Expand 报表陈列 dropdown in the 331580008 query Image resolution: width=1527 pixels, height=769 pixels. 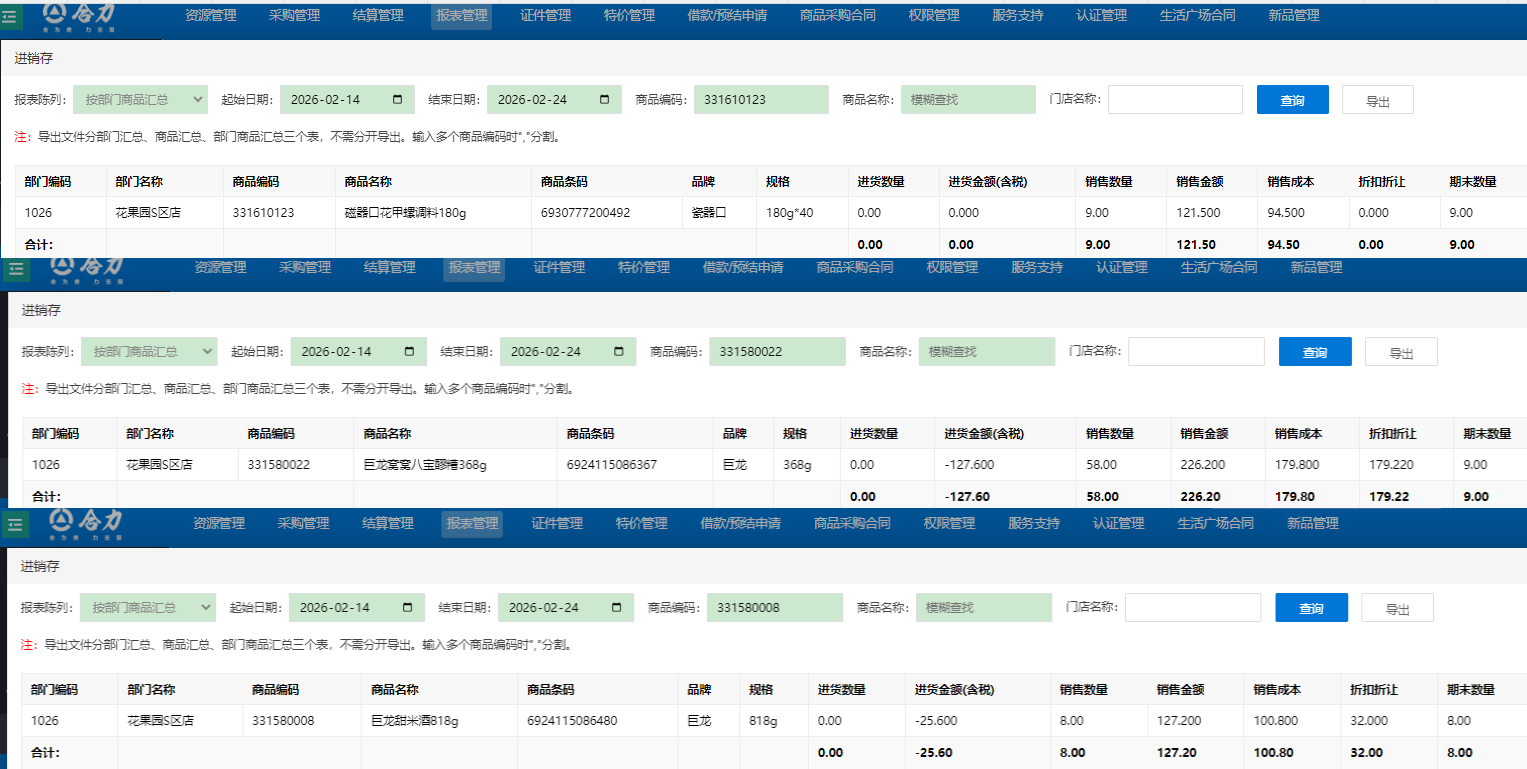148,608
